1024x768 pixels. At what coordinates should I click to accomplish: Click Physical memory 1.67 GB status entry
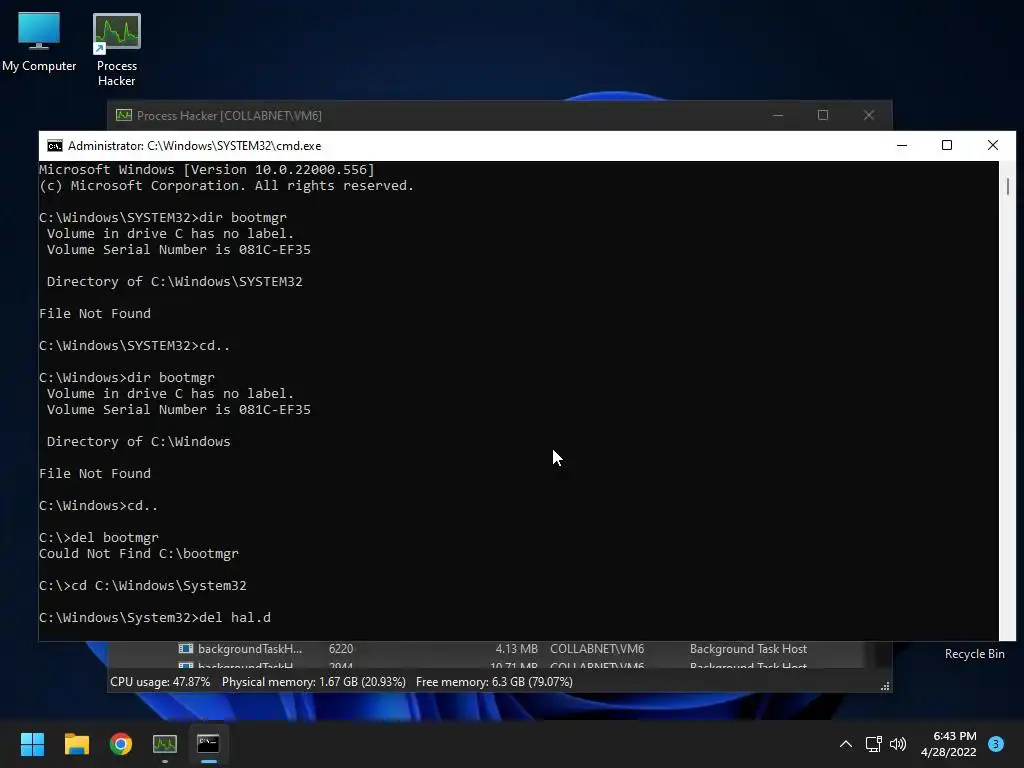pos(313,682)
